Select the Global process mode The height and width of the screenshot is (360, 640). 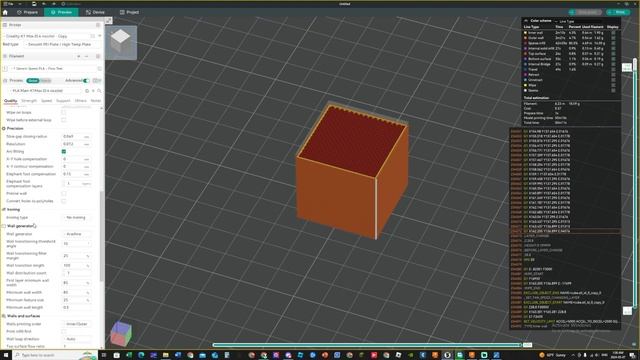[x=33, y=80]
